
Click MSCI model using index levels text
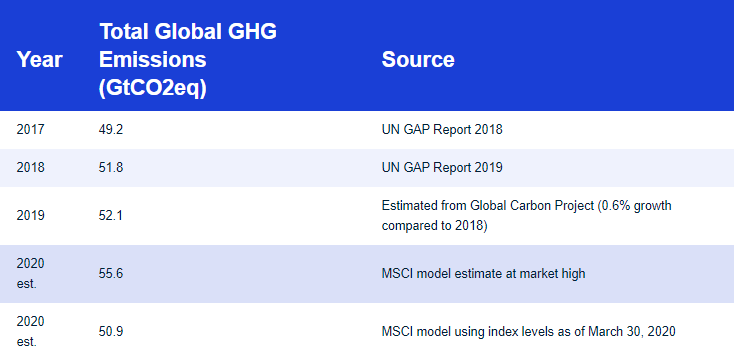pyautogui.click(x=528, y=332)
